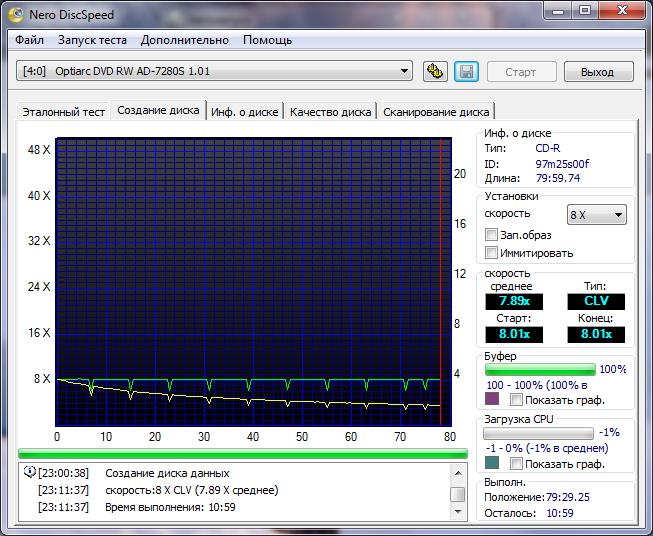This screenshot has height=536, width=653.
Task: Enable the Зап.образ checkbox
Action: [x=491, y=234]
